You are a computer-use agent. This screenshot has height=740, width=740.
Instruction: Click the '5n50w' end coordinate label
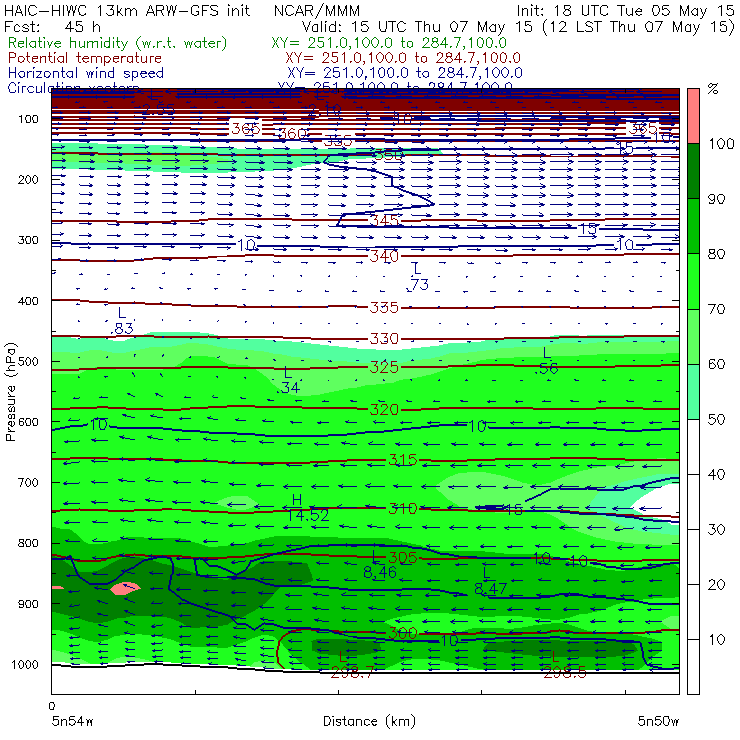[658, 721]
